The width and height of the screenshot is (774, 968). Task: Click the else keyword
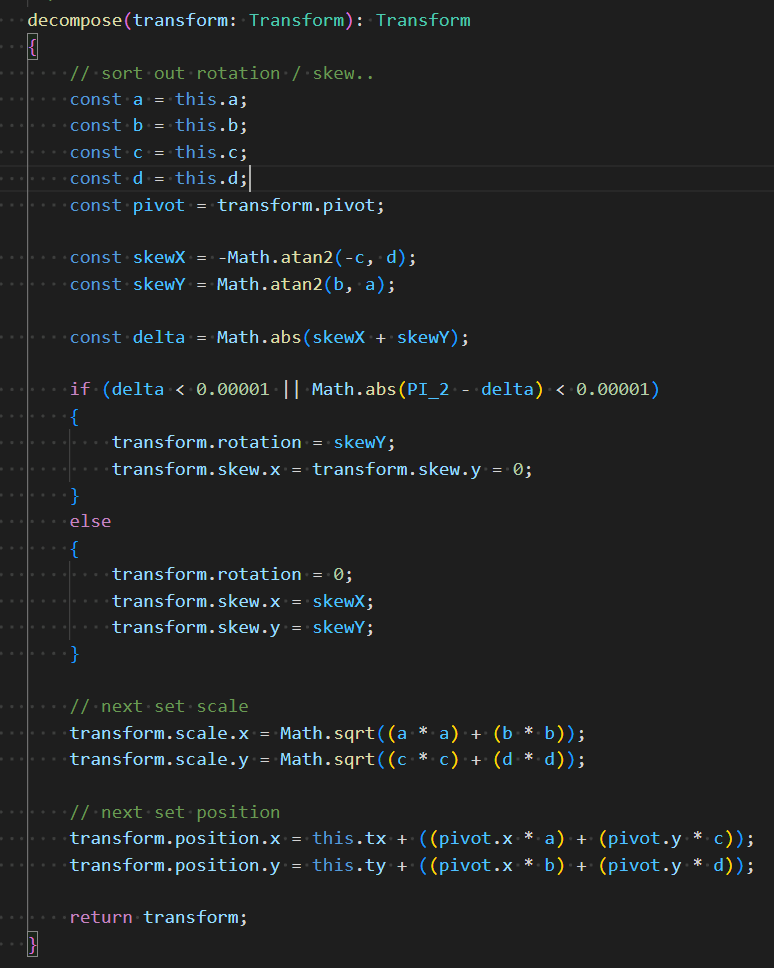(x=90, y=521)
